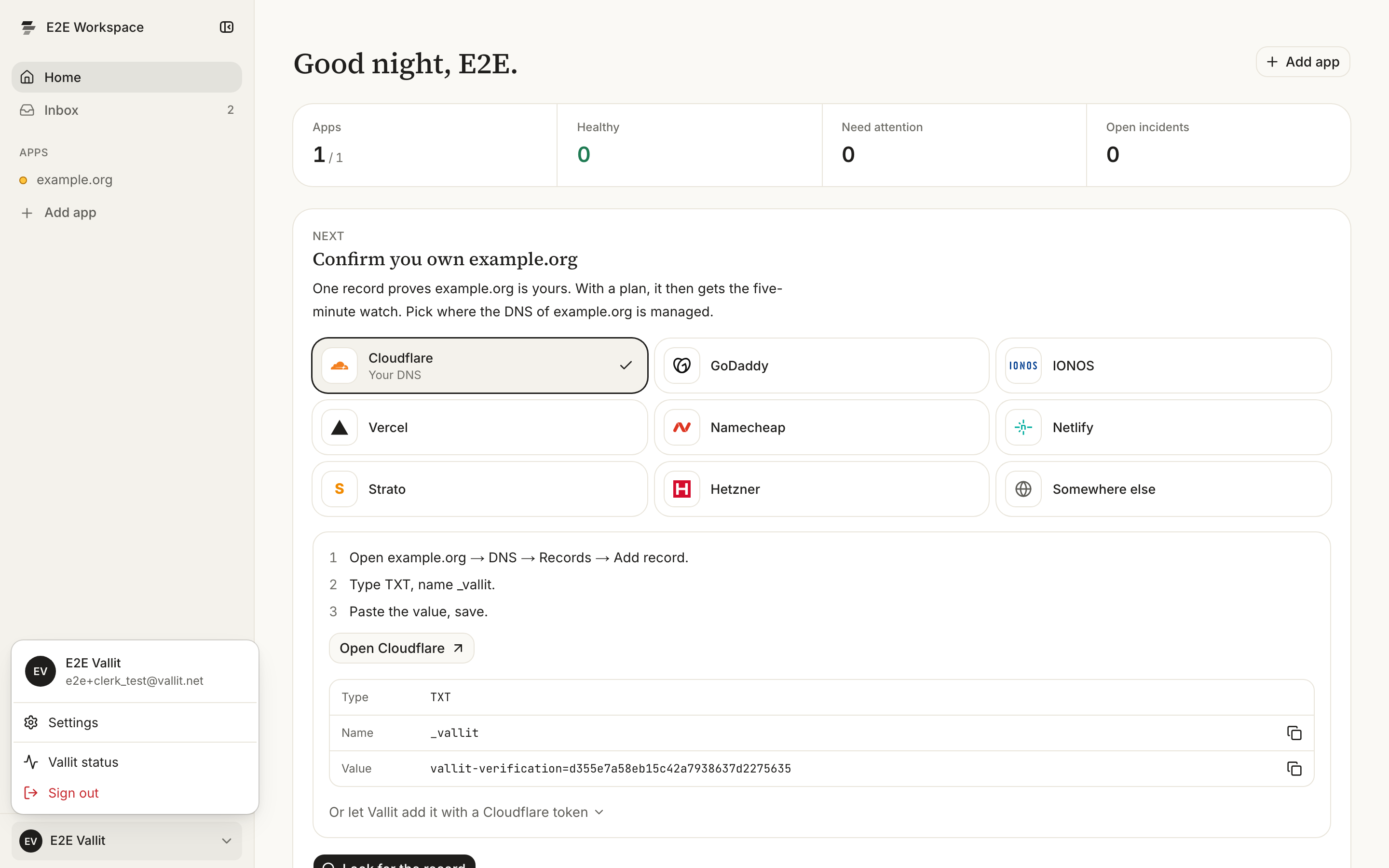Copy the vallit-verification TXT value
1389x868 pixels.
(x=1294, y=769)
